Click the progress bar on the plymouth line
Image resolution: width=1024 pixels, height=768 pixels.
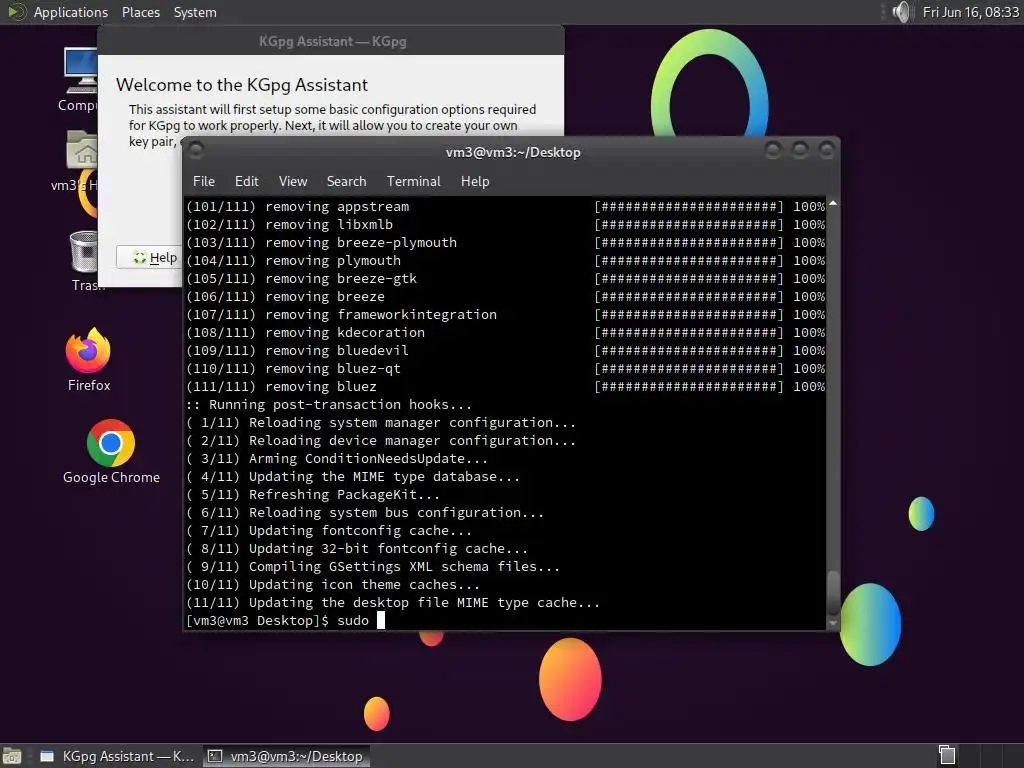688,261
